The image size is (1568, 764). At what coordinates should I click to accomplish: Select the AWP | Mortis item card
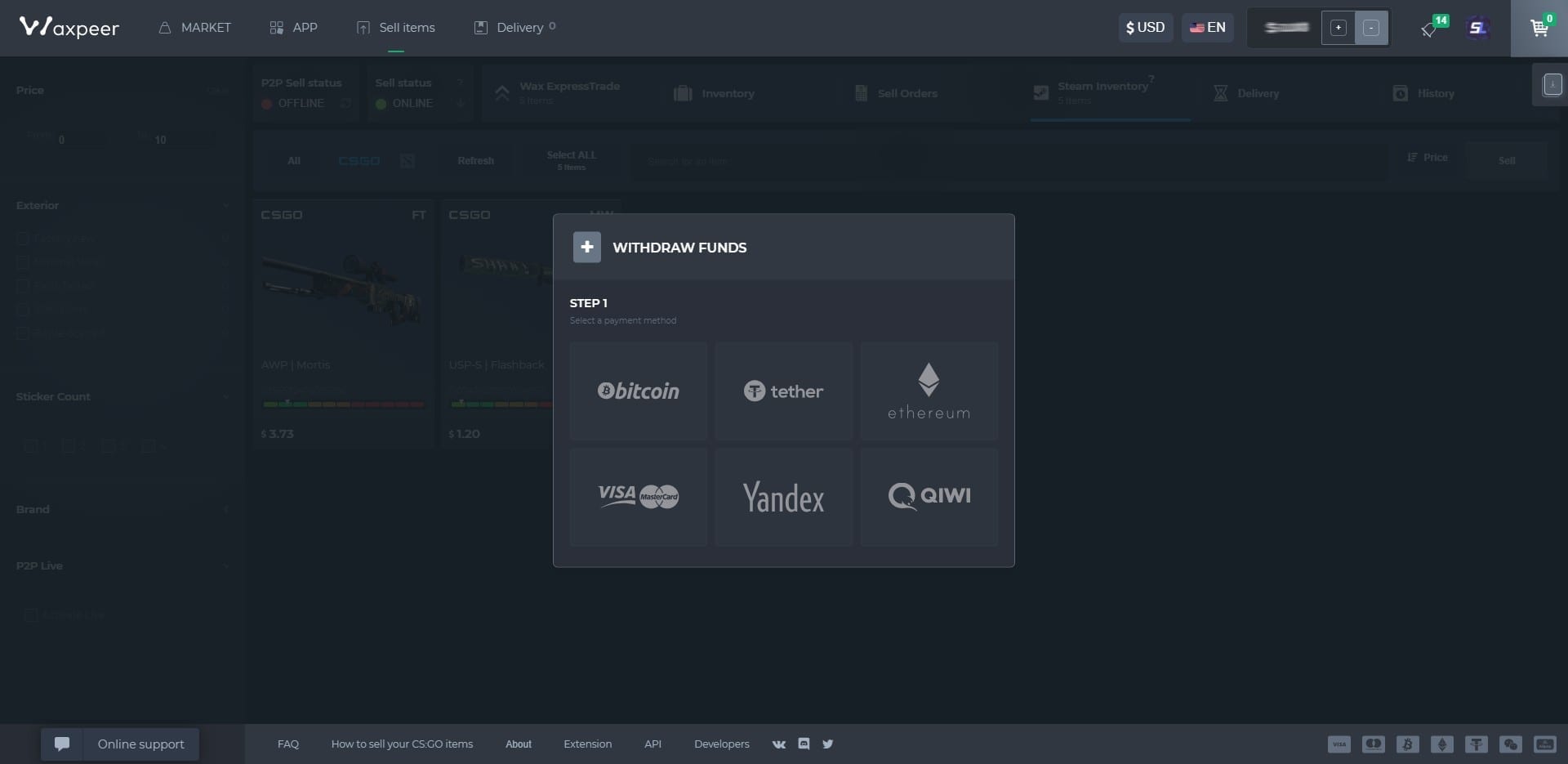coord(343,323)
